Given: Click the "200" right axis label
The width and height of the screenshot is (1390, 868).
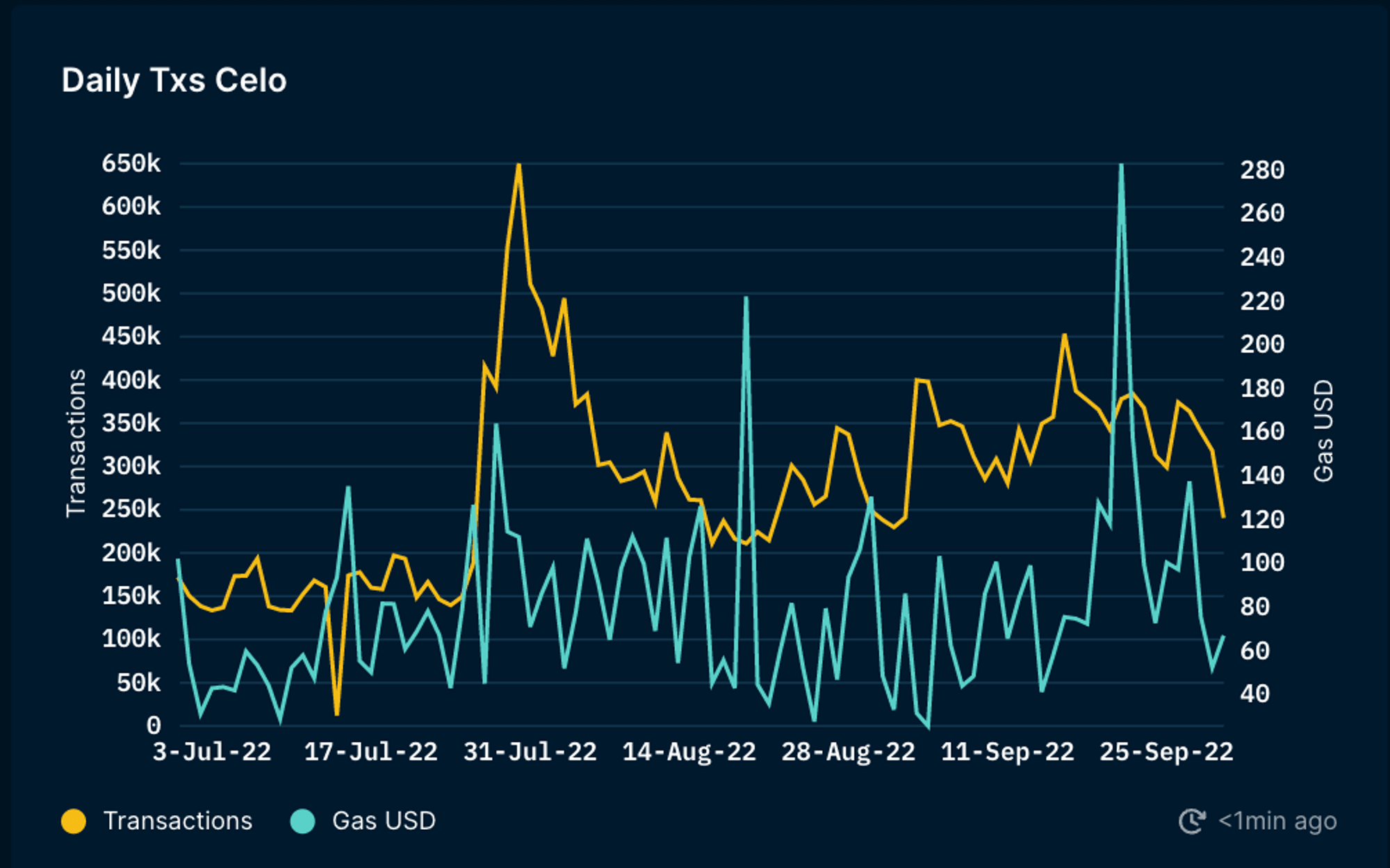Looking at the screenshot, I should pyautogui.click(x=1263, y=345).
